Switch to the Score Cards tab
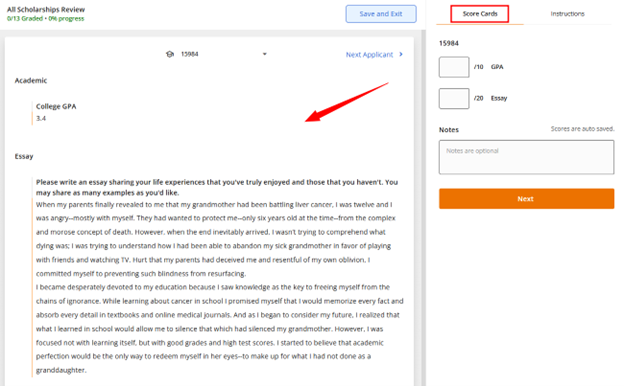 click(x=480, y=14)
